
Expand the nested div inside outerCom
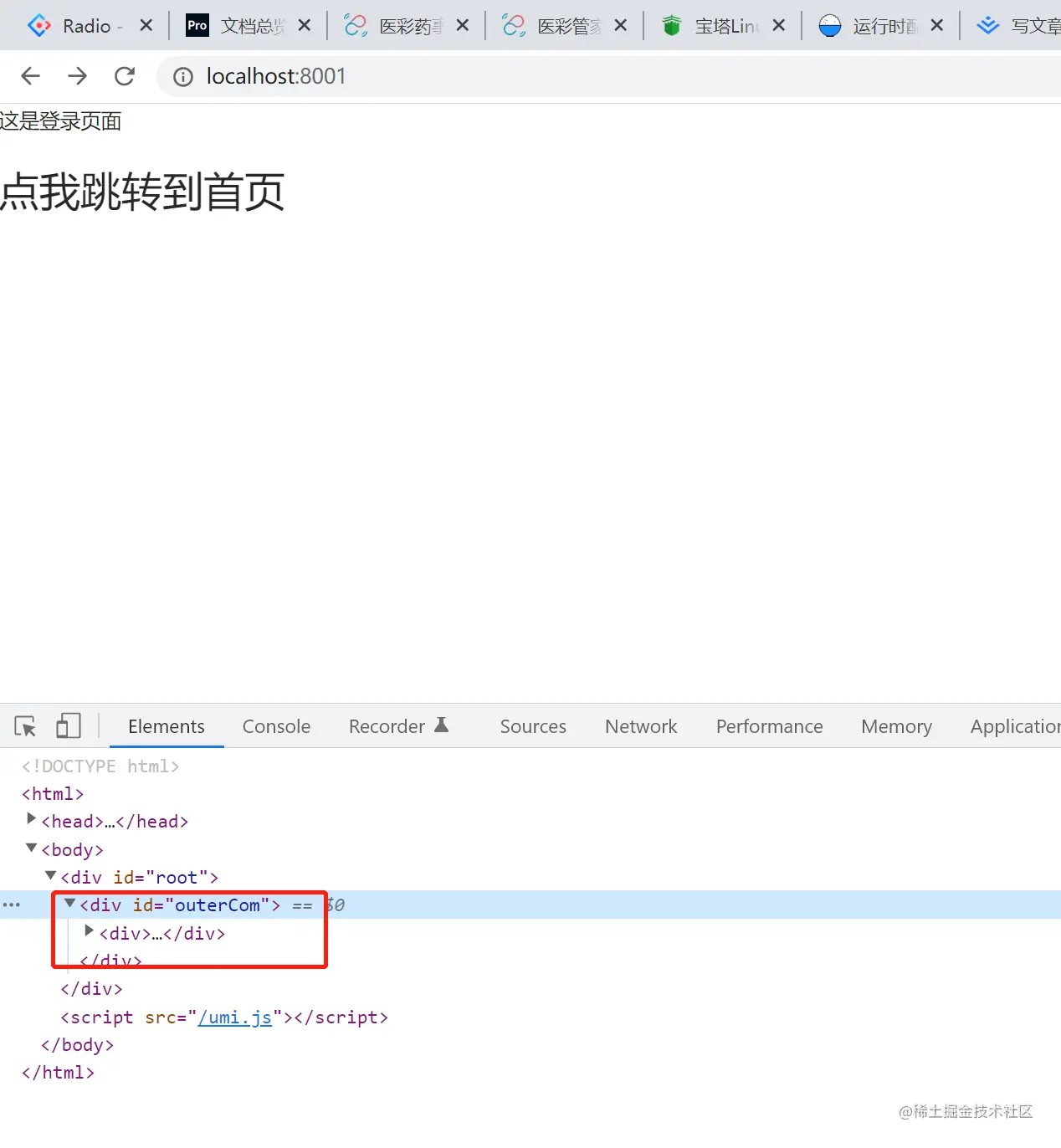pyautogui.click(x=90, y=930)
